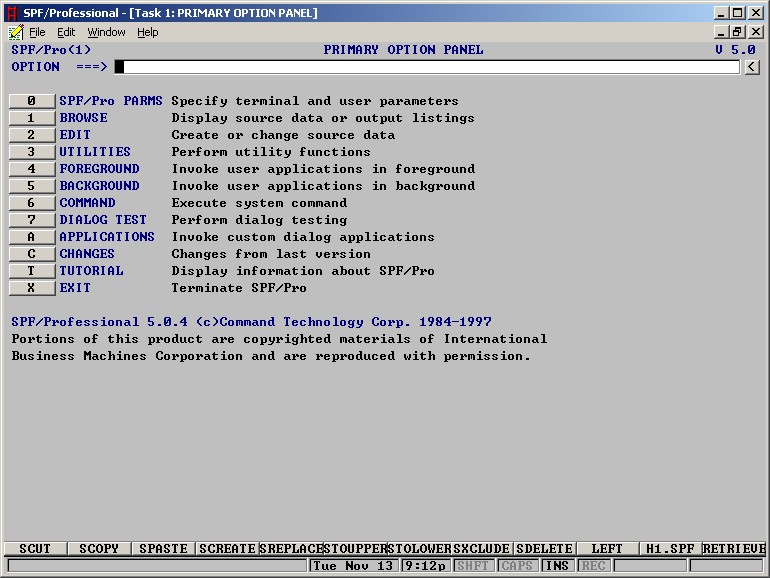Image resolution: width=770 pixels, height=578 pixels.
Task: Click the date 'Tue Nov 13' in status bar
Action: (x=354, y=566)
